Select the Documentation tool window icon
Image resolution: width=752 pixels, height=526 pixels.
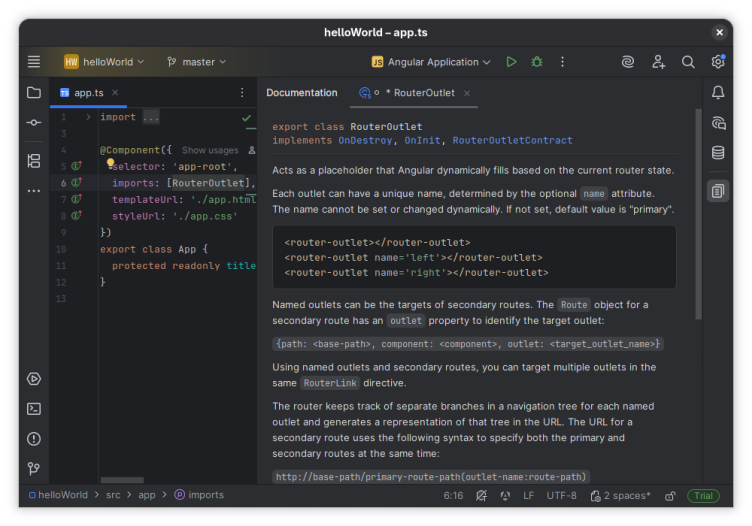[718, 191]
